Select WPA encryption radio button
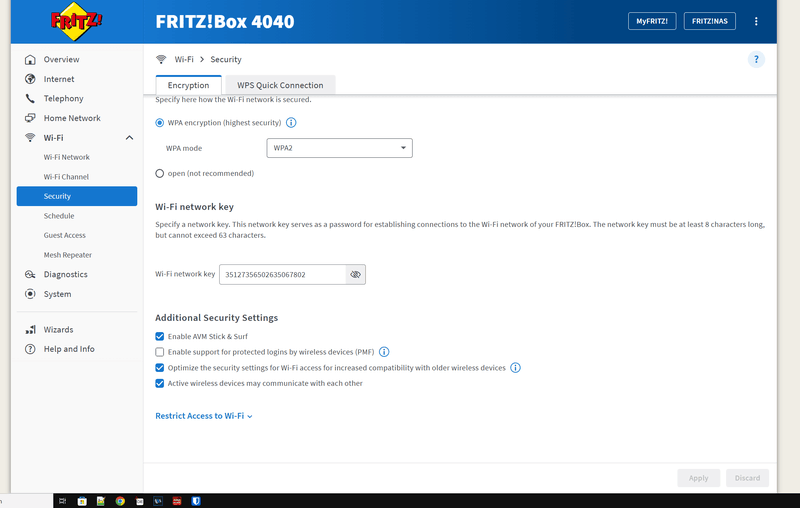Viewport: 800px width, 508px height. click(160, 123)
